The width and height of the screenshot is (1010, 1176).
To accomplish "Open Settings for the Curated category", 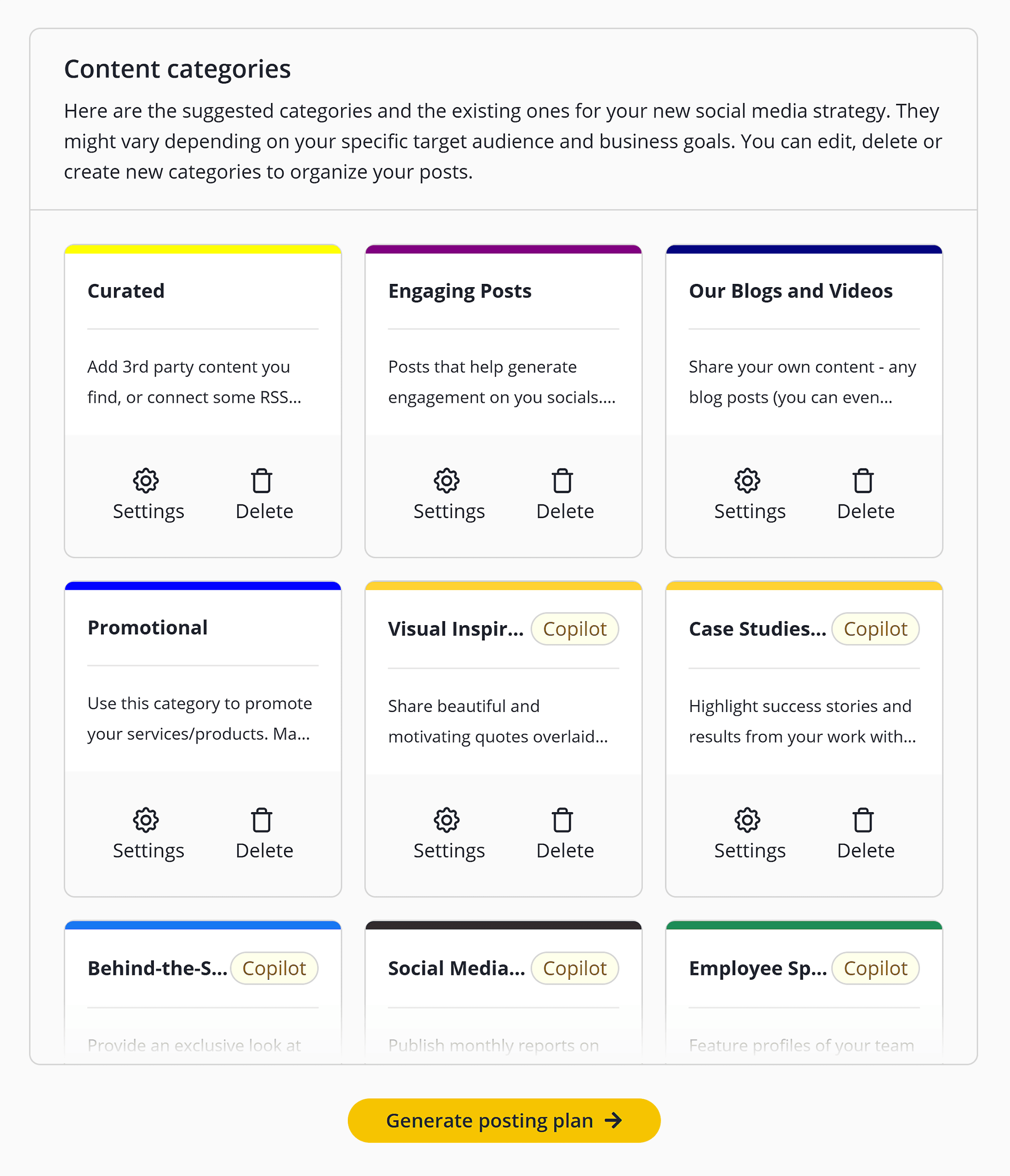I will [x=147, y=494].
